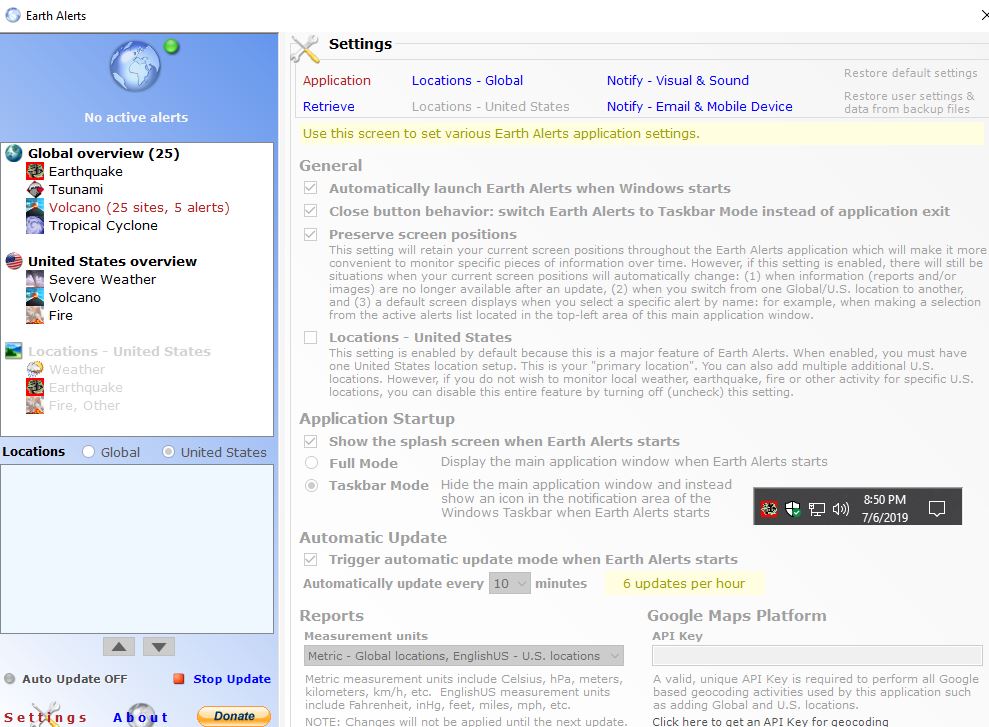The image size is (989, 727).
Task: Click the "6 updates per hour" text
Action: [x=684, y=583]
